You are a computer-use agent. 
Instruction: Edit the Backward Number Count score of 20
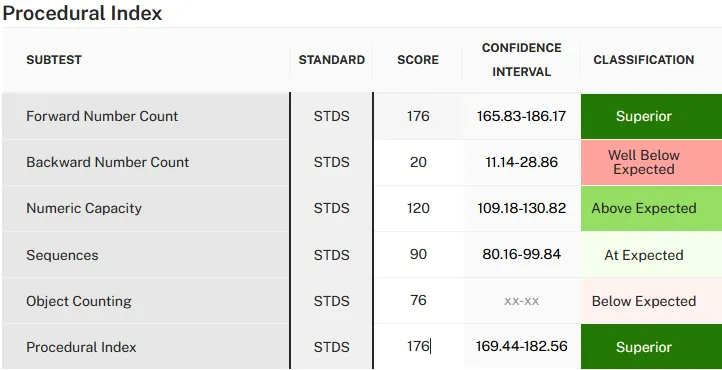(418, 162)
